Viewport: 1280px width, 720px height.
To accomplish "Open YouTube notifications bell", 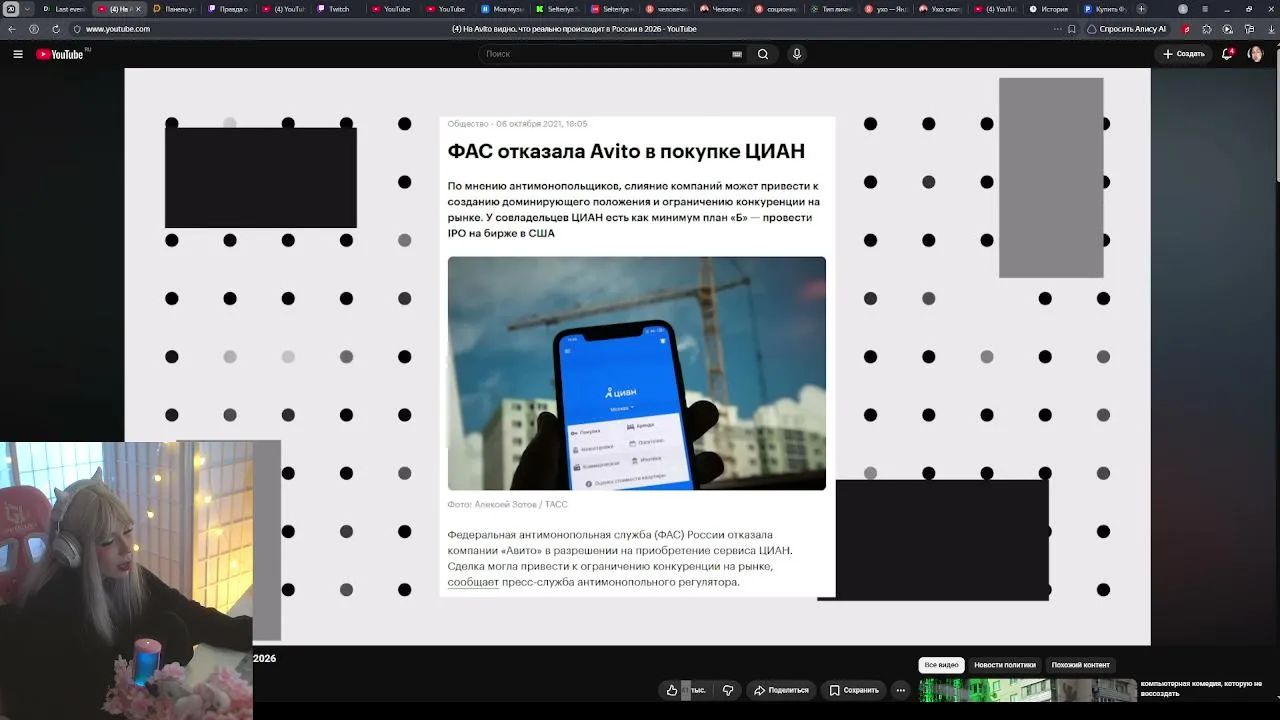I will click(x=1227, y=54).
